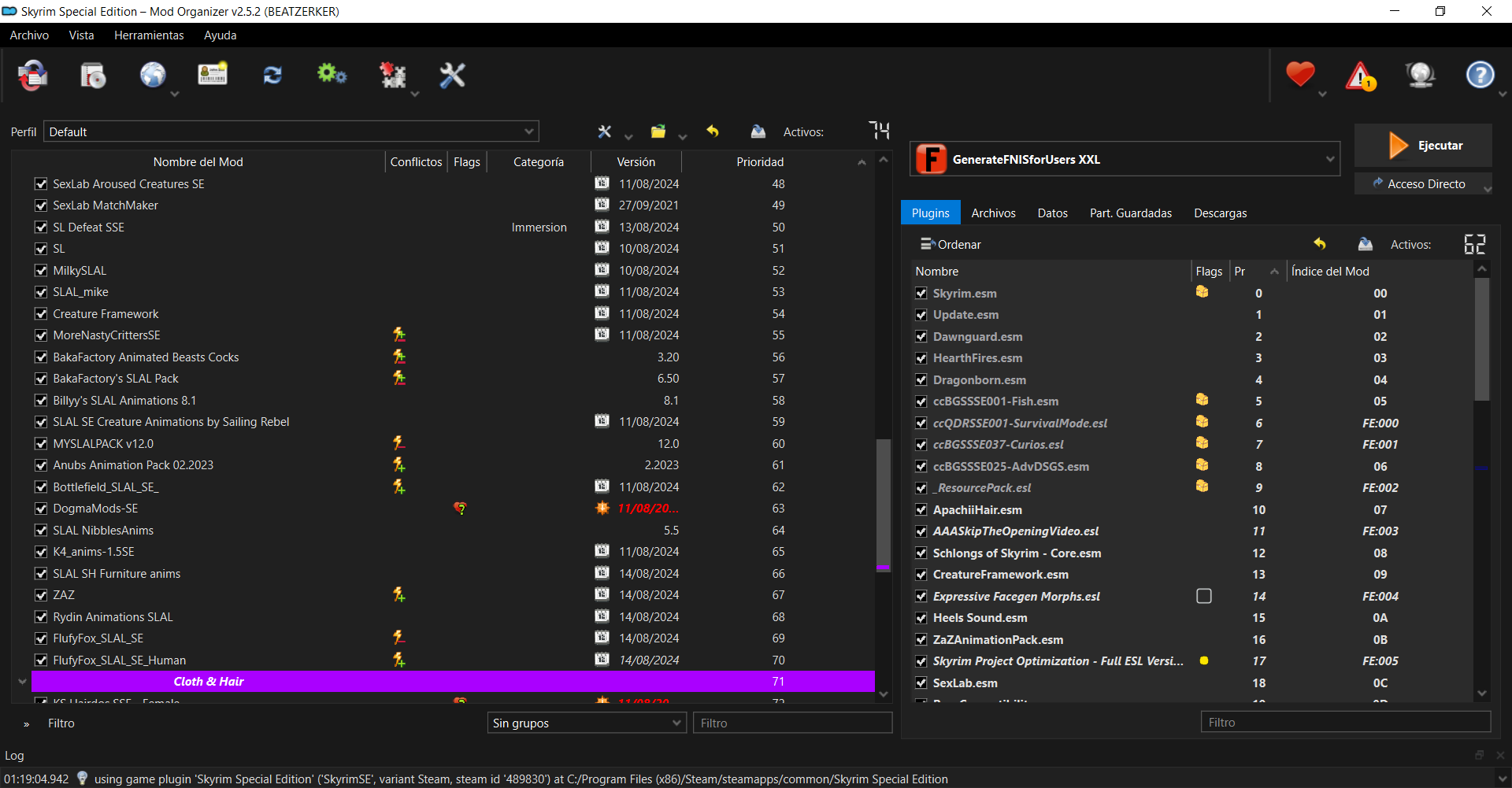
Task: Click the log lightbulb icon
Action: click(x=82, y=779)
